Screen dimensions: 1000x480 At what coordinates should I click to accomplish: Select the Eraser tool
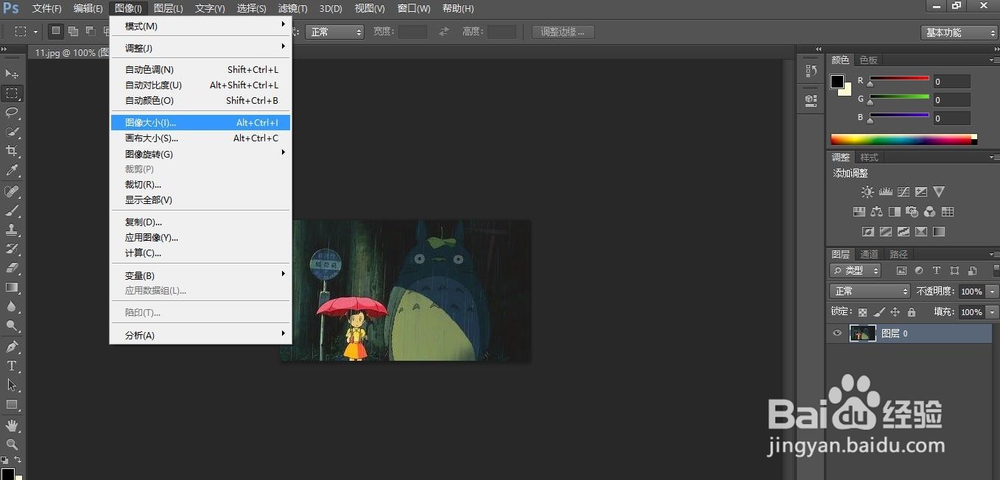coord(11,268)
